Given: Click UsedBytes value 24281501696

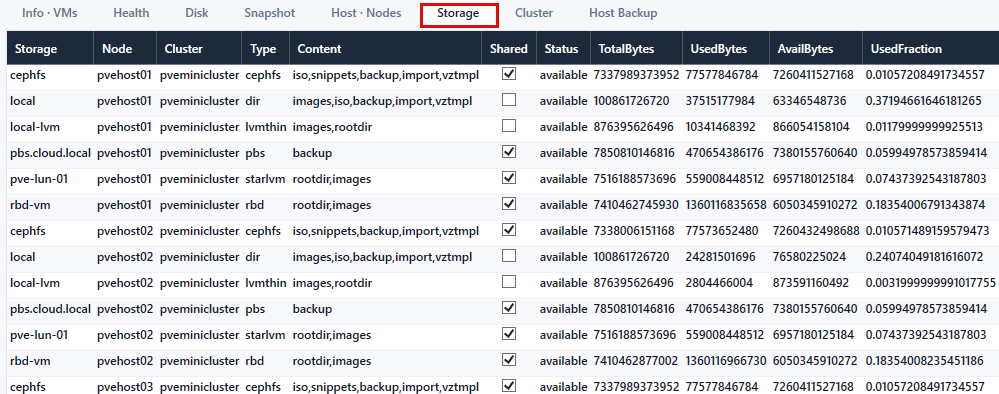Looking at the screenshot, I should [720, 256].
